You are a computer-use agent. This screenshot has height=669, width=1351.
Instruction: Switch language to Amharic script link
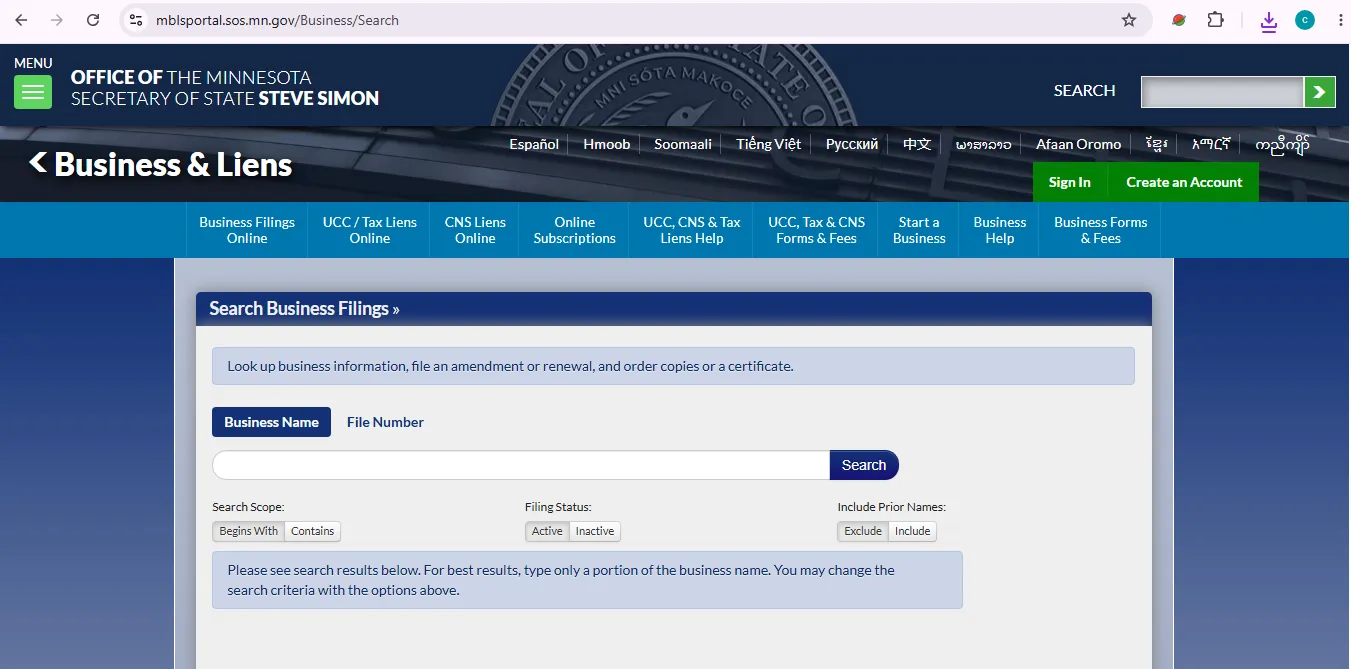[x=1210, y=144]
